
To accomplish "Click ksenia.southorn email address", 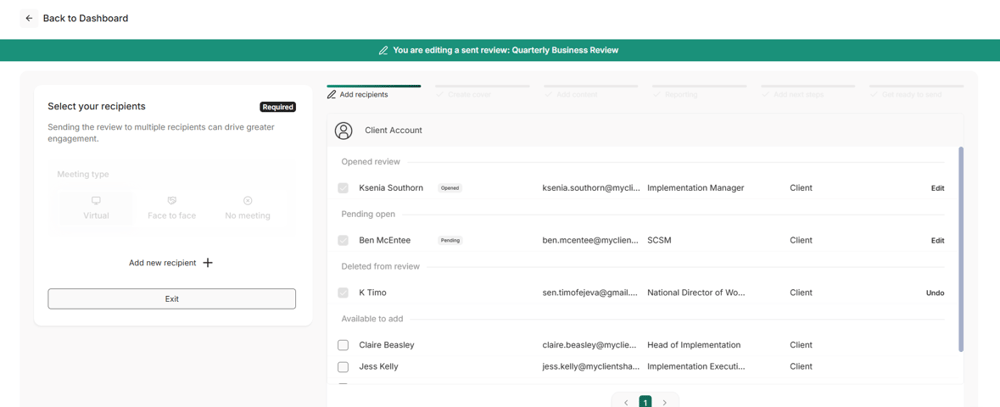I will click(590, 188).
